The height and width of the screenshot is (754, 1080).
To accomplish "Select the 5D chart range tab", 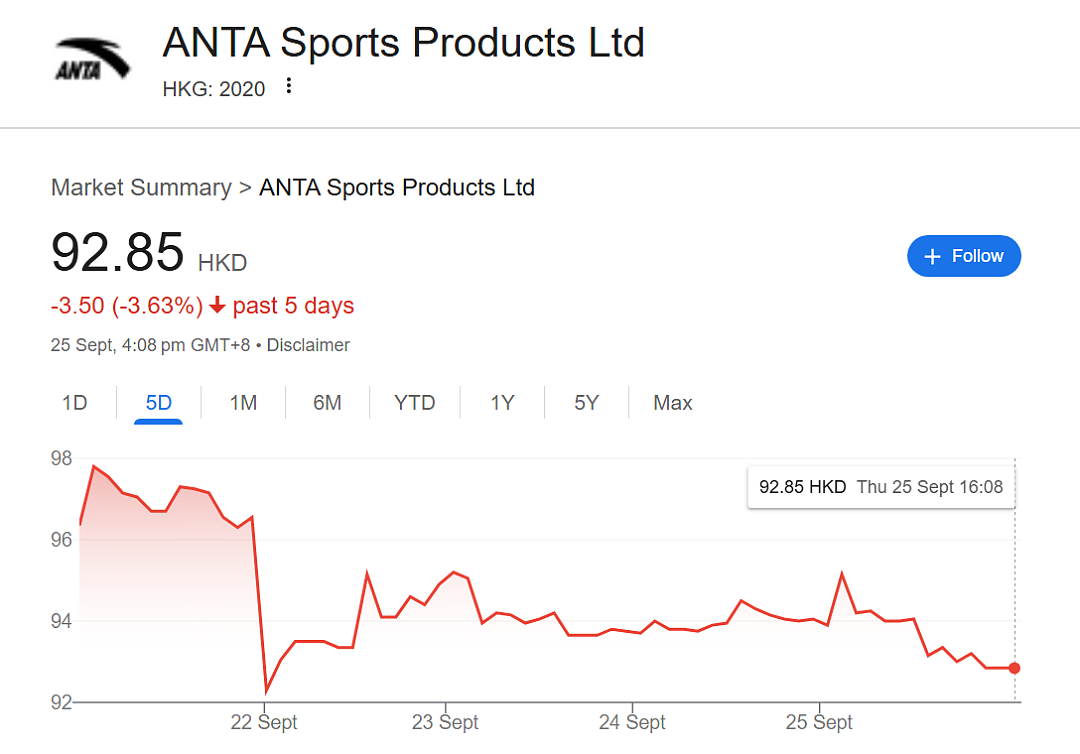I will pos(158,403).
